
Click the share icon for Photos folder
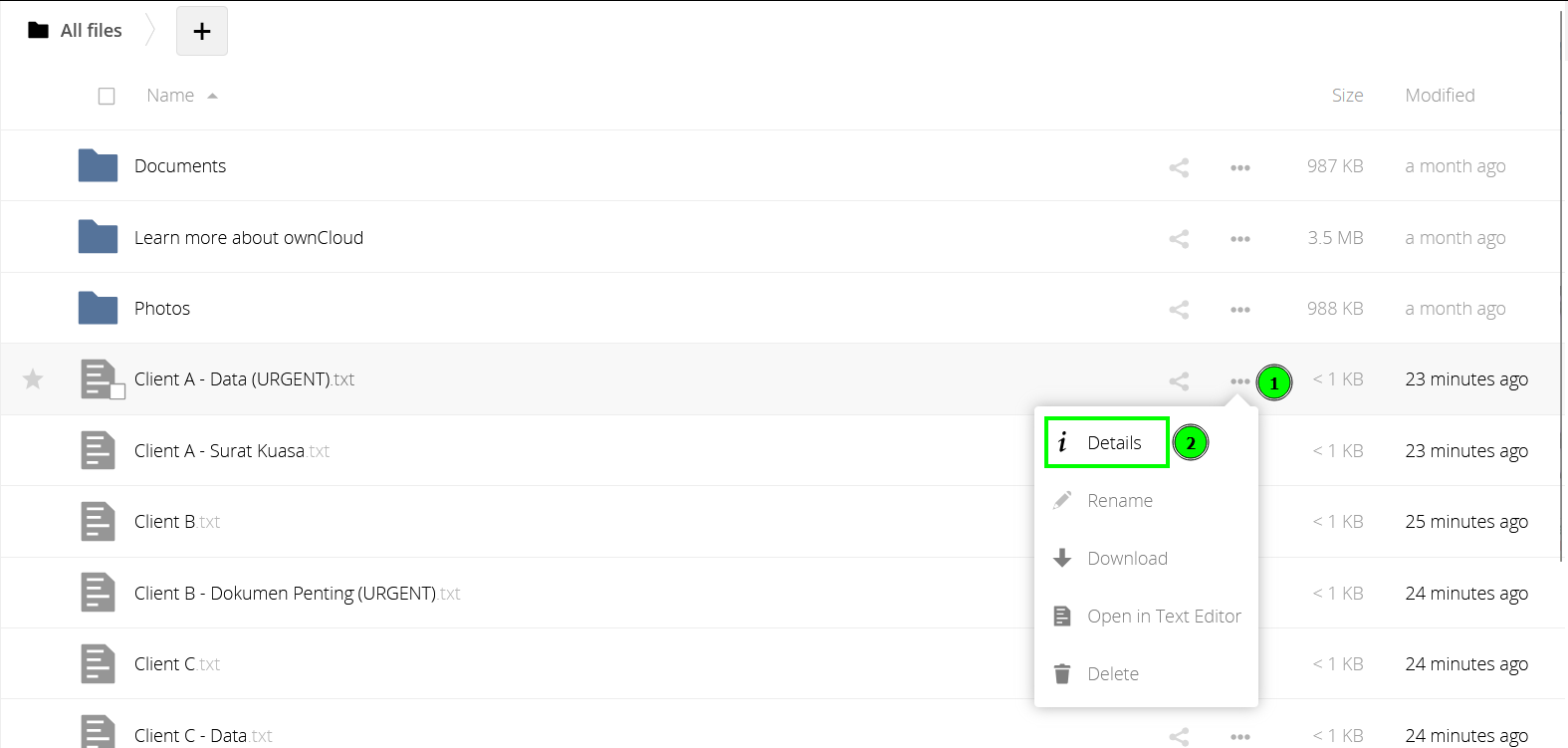click(x=1179, y=310)
